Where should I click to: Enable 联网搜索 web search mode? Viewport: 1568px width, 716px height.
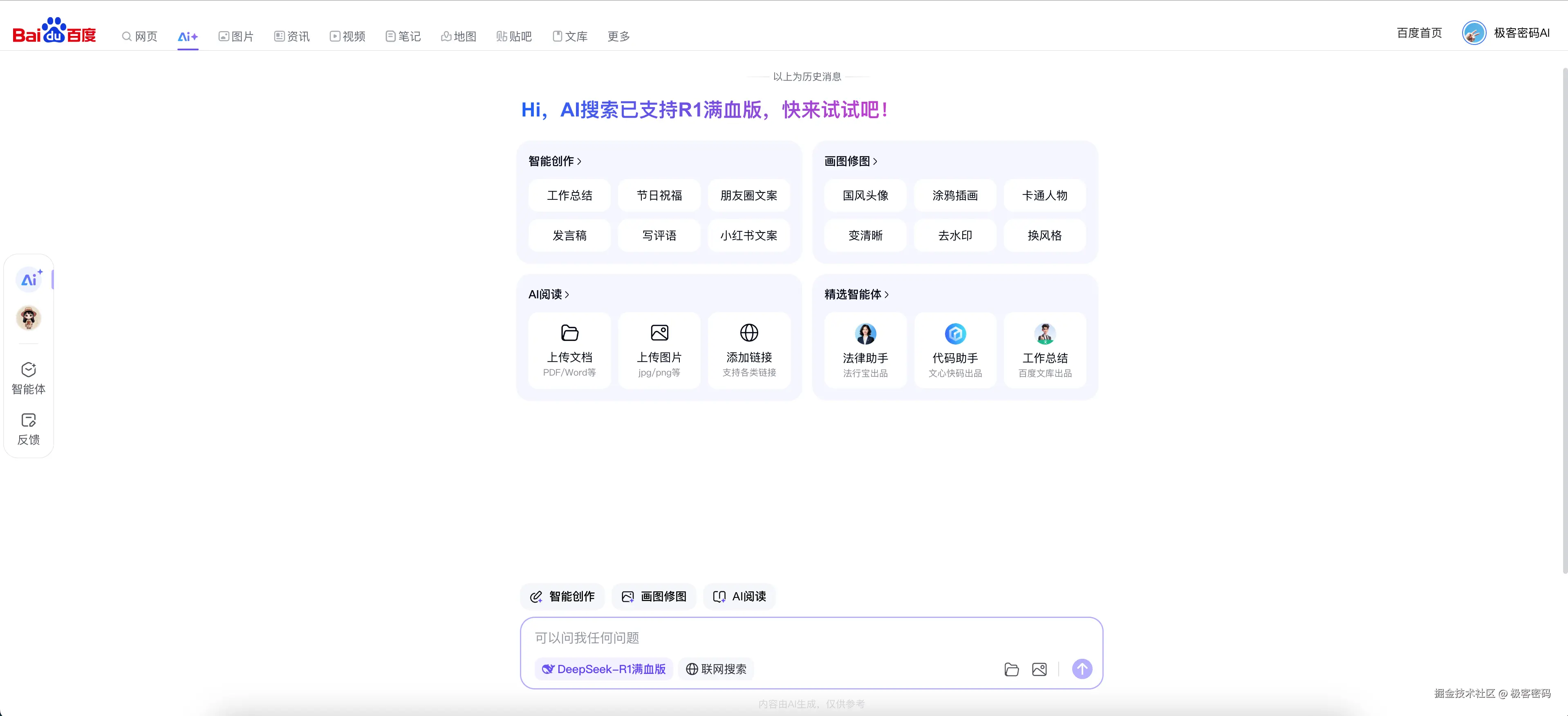[715, 669]
